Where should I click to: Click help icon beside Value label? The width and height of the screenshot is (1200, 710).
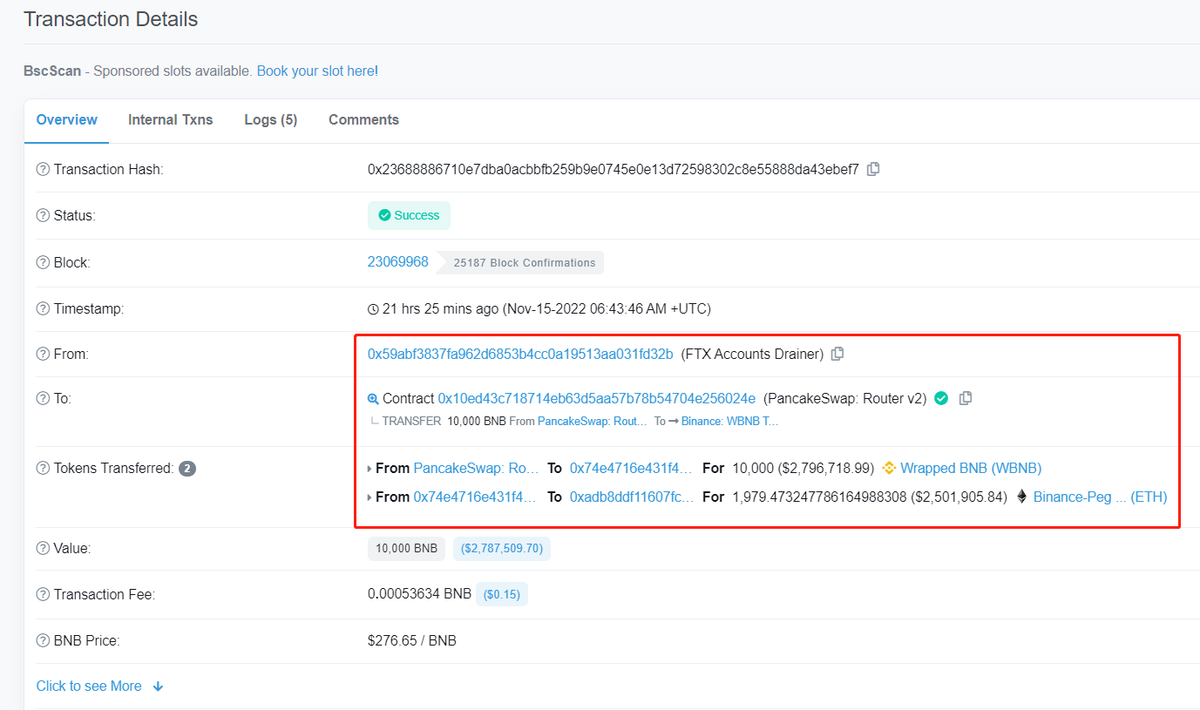tap(43, 548)
